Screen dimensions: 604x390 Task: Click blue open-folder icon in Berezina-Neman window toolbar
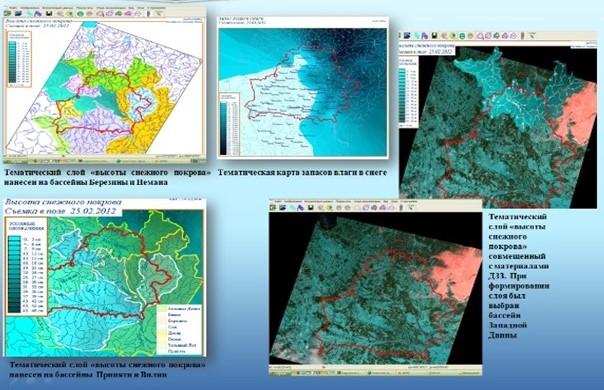pos(18,13)
